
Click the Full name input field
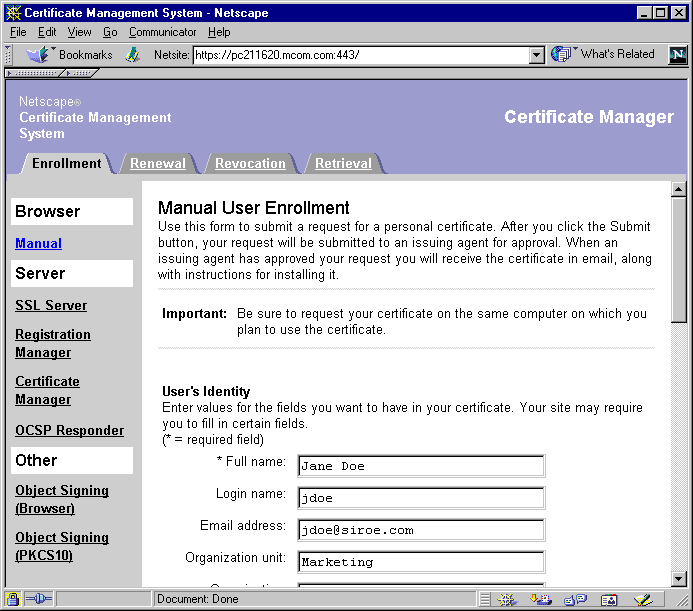click(x=421, y=466)
